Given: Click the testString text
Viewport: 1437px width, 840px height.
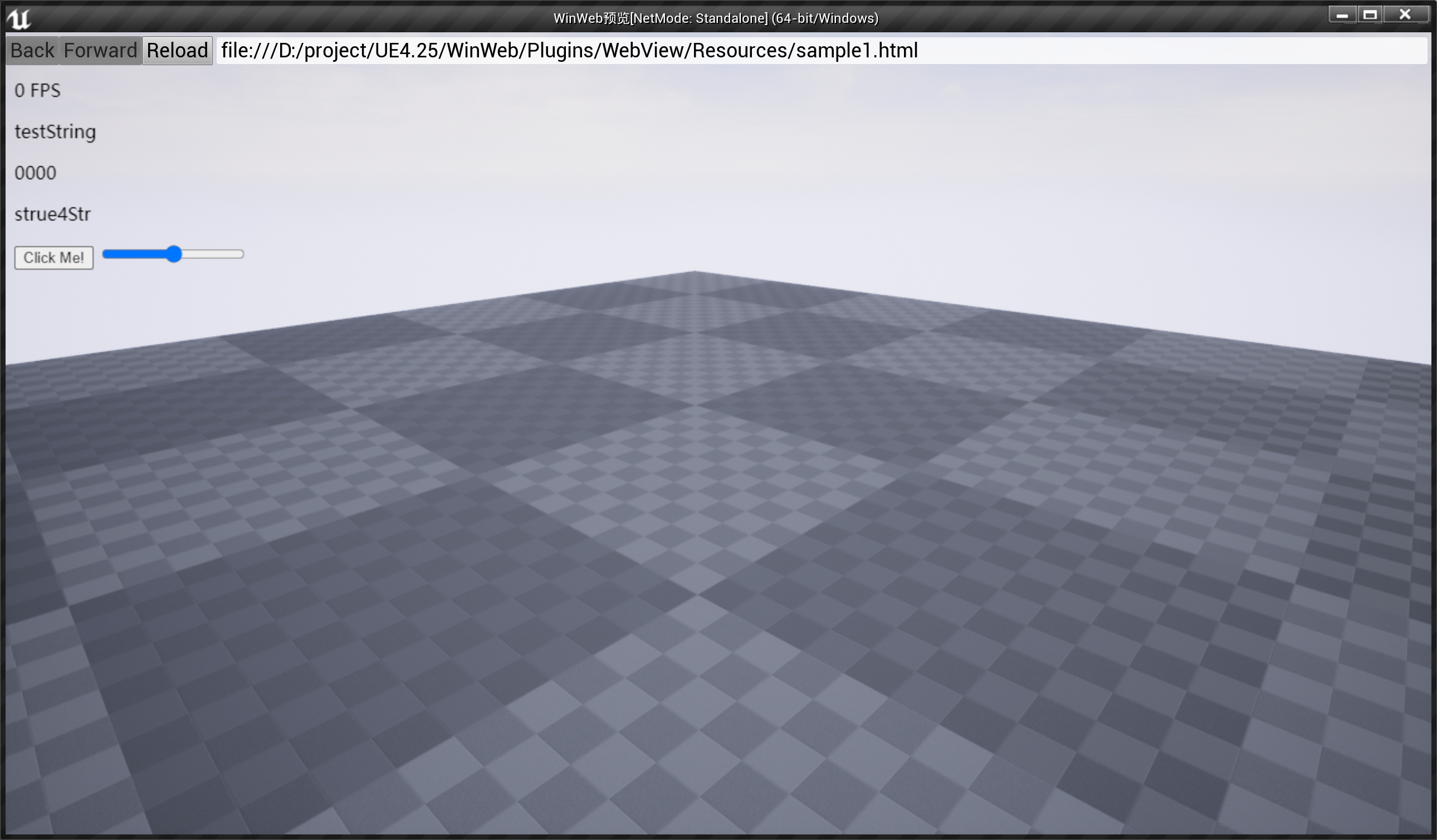Looking at the screenshot, I should click(55, 131).
